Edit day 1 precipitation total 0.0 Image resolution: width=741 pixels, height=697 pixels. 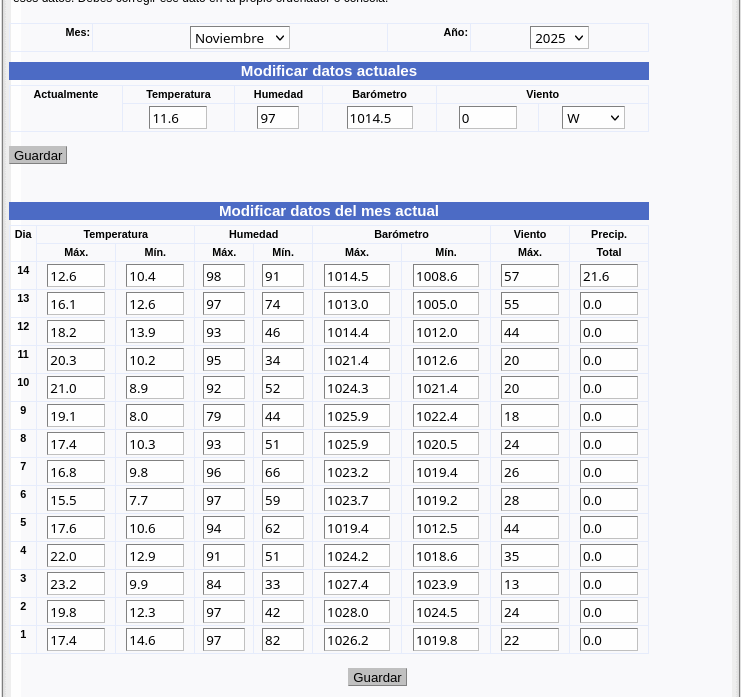609,640
